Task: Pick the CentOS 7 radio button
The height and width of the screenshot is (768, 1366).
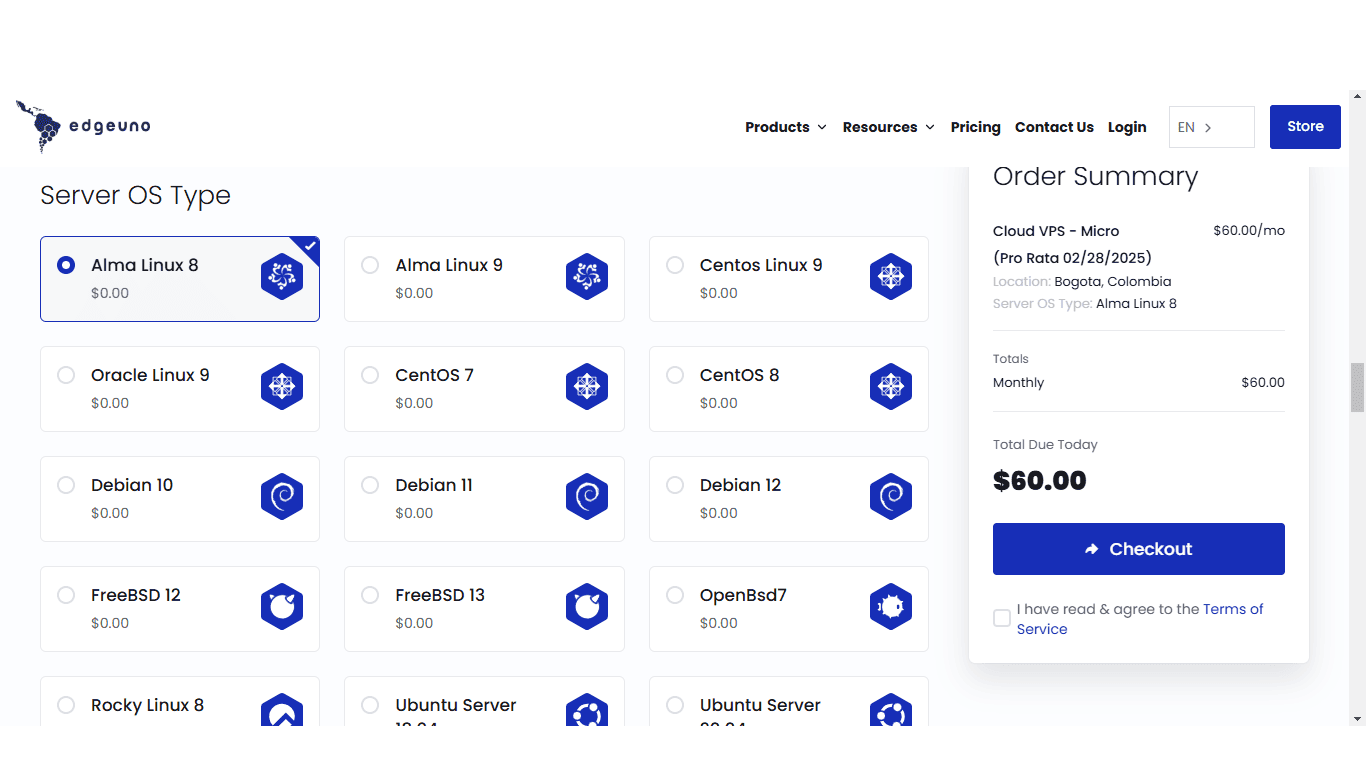Action: pos(370,375)
